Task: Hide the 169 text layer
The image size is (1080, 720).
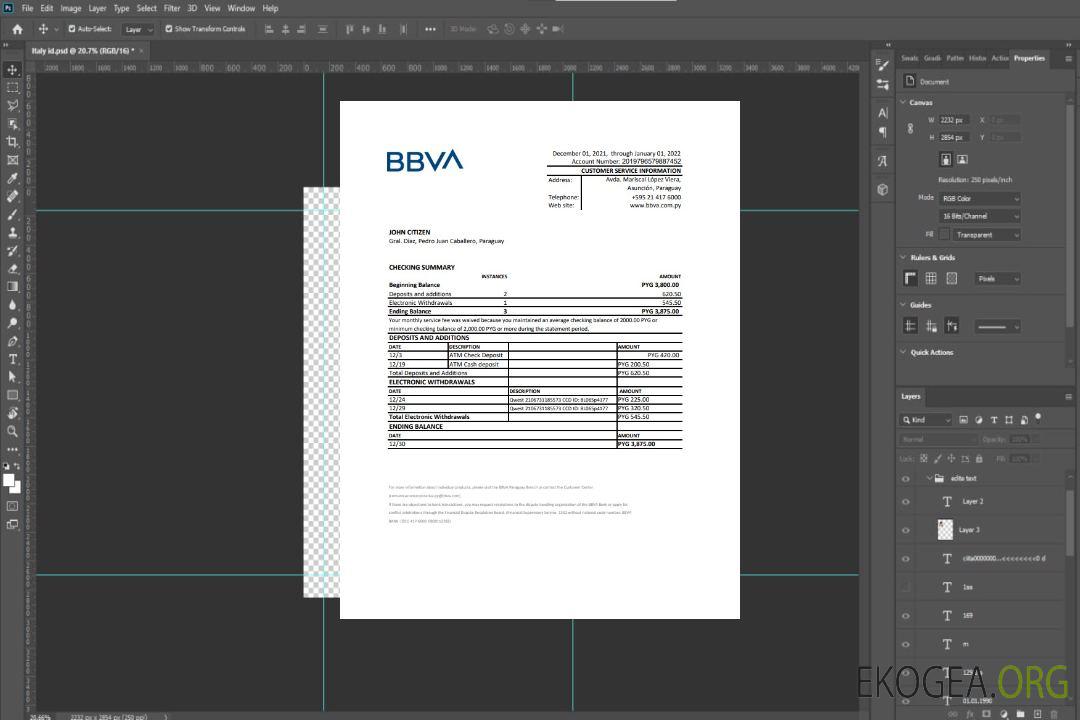Action: click(906, 616)
